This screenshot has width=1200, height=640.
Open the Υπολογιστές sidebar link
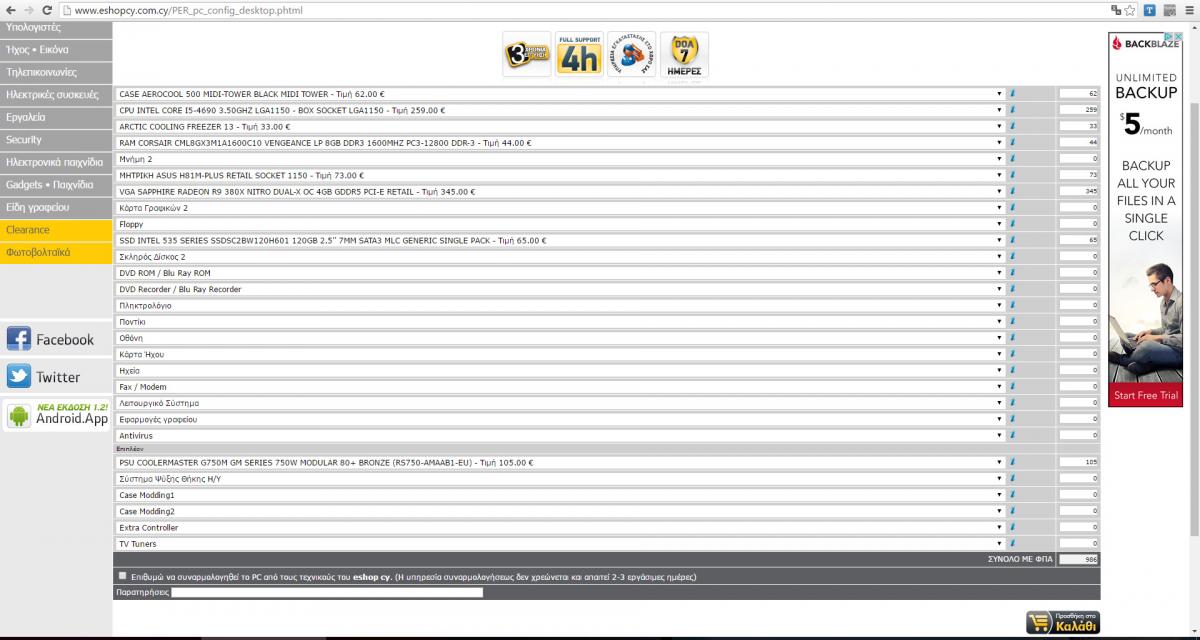(56, 29)
